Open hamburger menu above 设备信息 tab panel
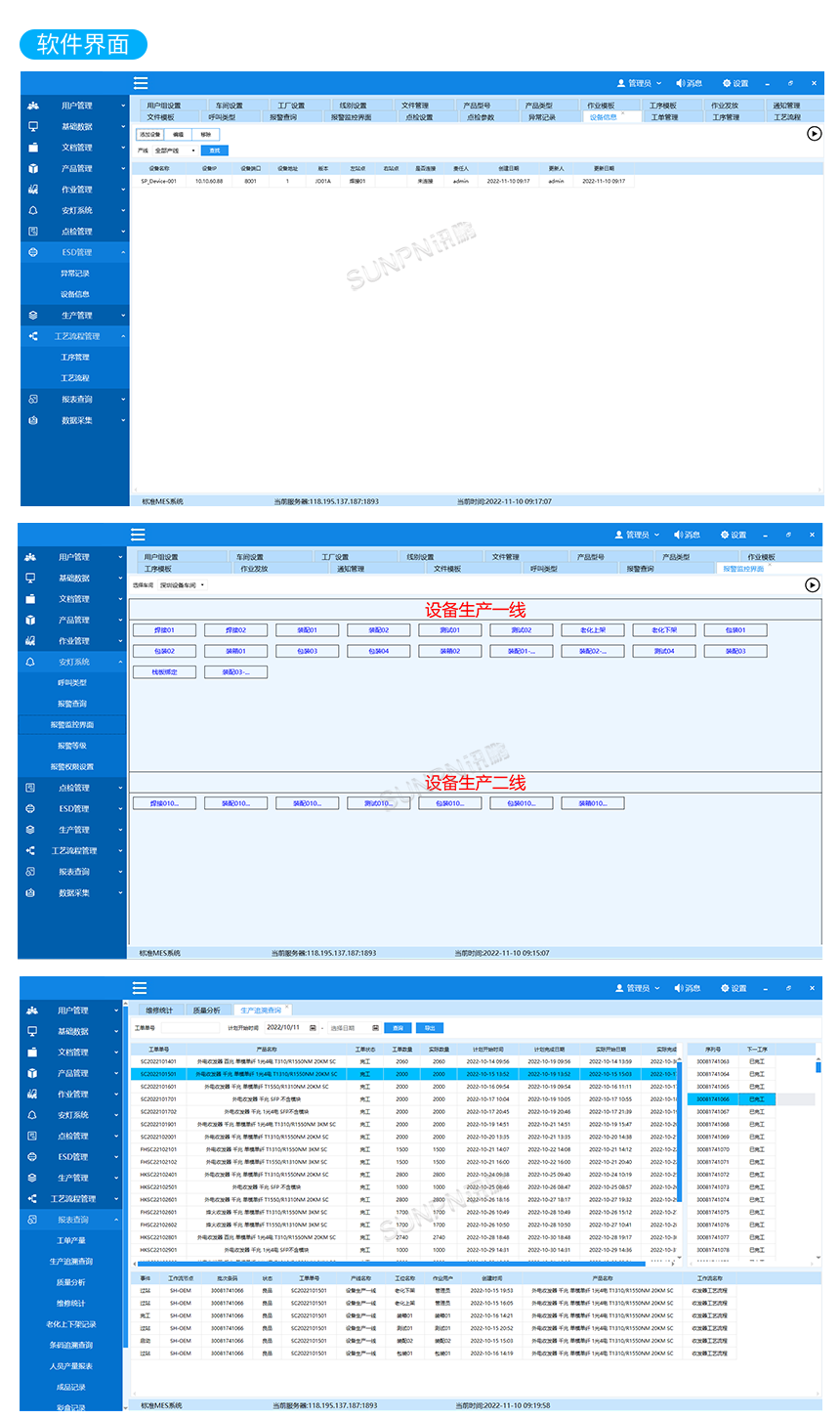The height and width of the screenshot is (1419, 840). click(141, 83)
